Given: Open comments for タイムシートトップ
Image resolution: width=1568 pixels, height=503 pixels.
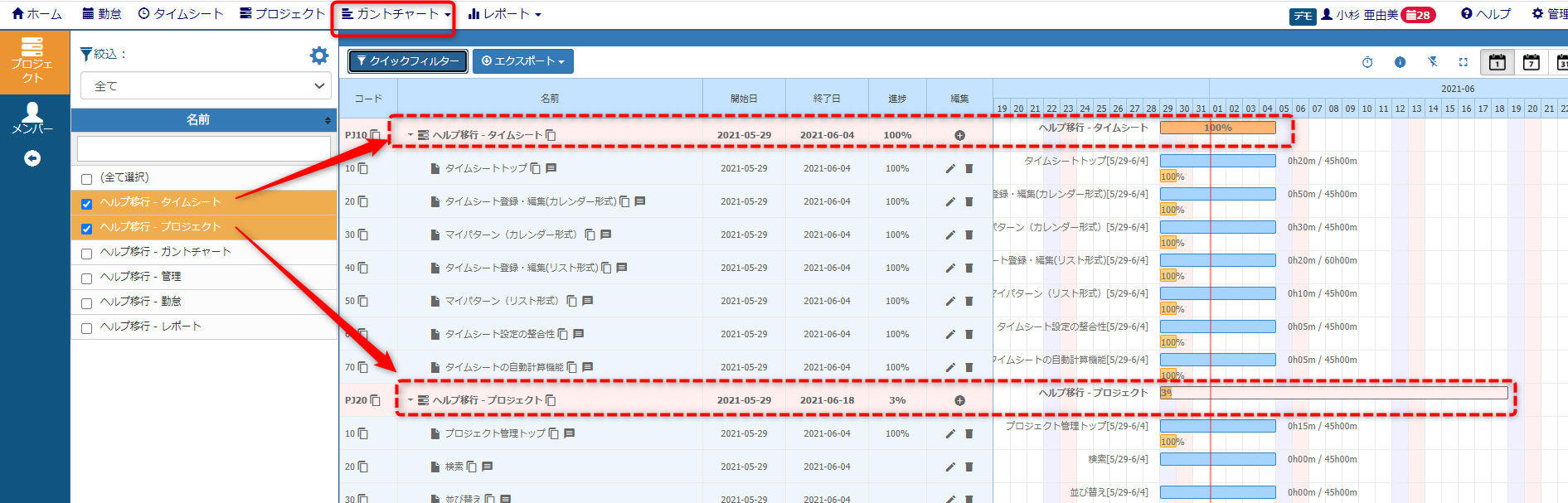Looking at the screenshot, I should [x=551, y=168].
